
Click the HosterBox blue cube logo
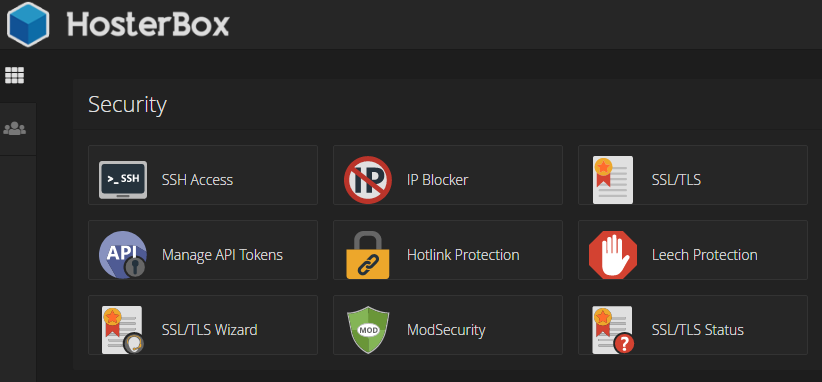click(x=28, y=24)
